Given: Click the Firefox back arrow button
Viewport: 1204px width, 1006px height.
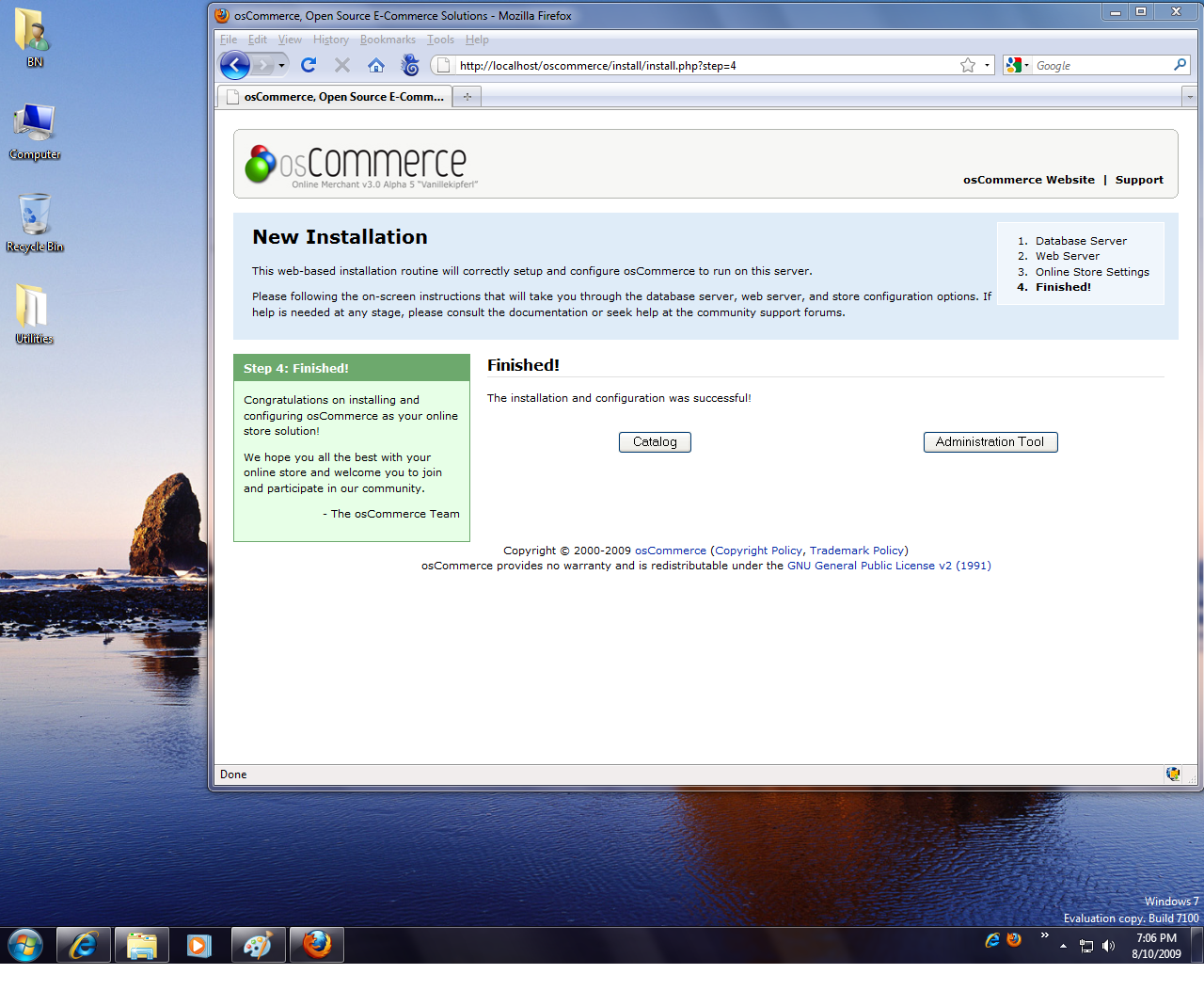Looking at the screenshot, I should pyautogui.click(x=234, y=65).
